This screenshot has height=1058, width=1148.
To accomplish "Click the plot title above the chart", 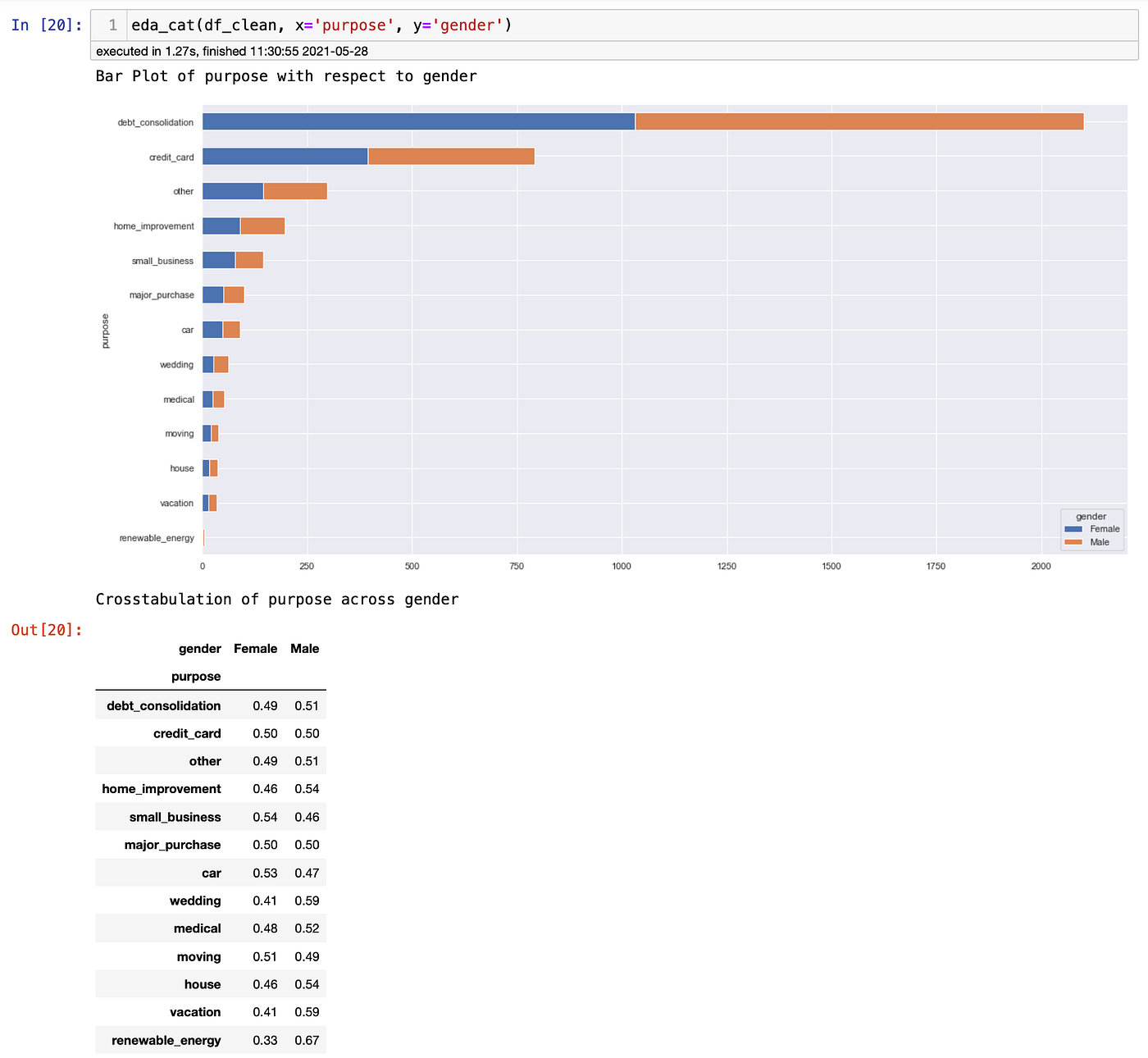I will (285, 75).
